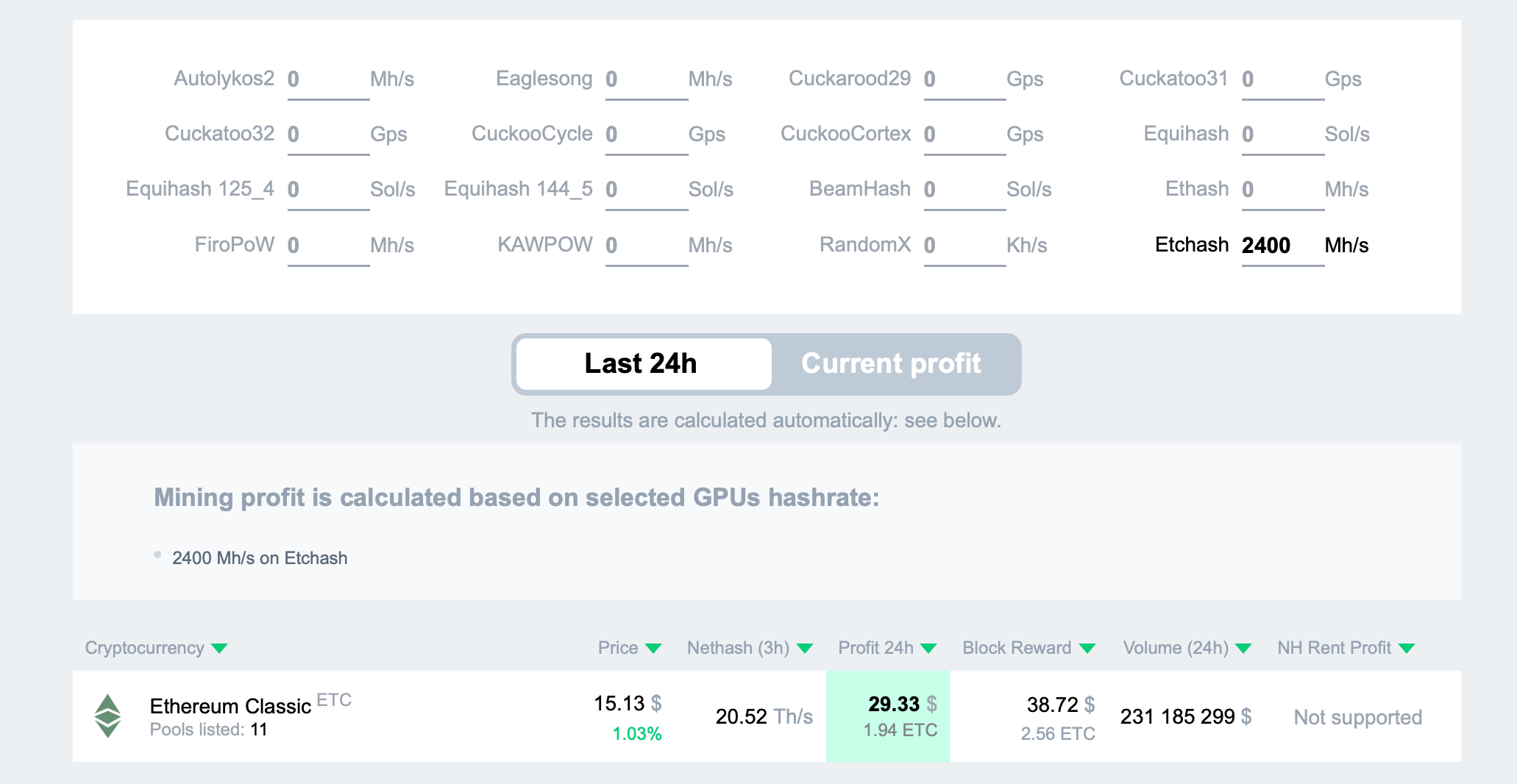This screenshot has height=784, width=1517.
Task: Click the RandomX hashrate field
Action: [964, 245]
